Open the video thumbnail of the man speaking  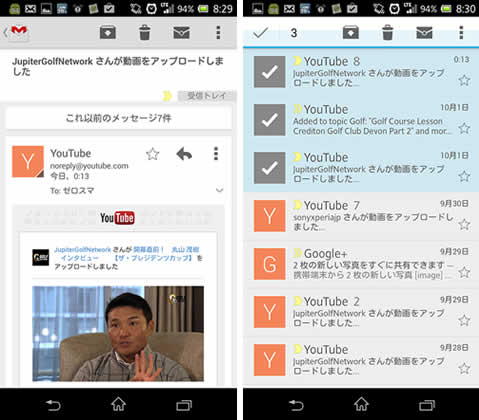(118, 333)
